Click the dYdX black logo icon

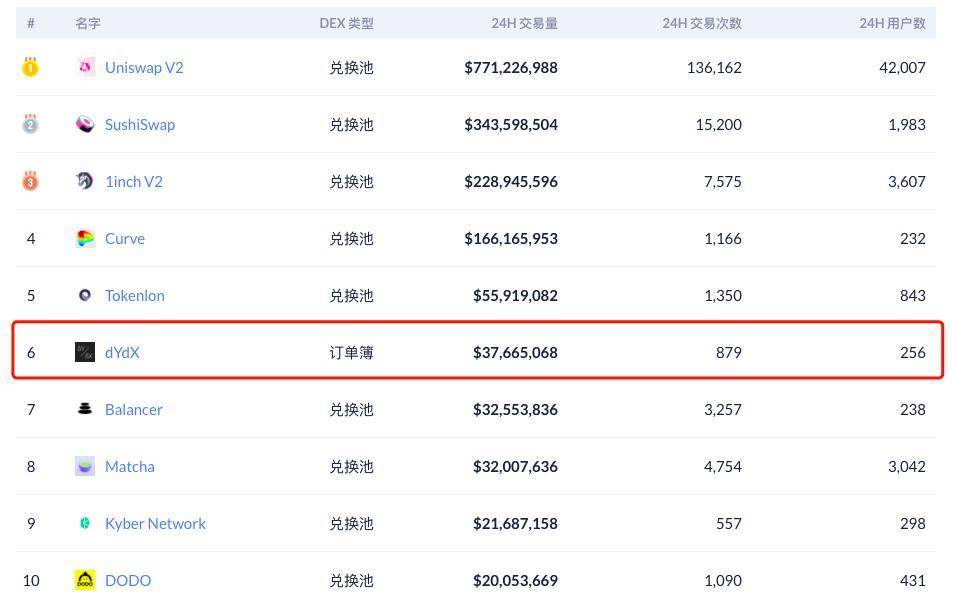click(85, 352)
